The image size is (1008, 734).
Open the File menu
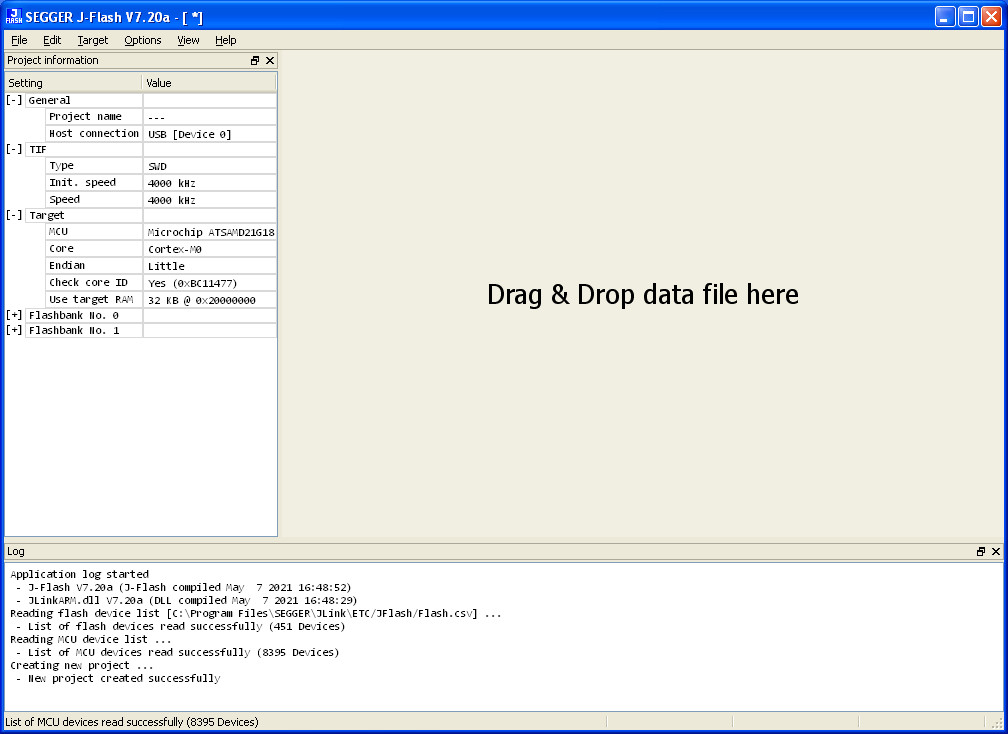click(x=19, y=40)
